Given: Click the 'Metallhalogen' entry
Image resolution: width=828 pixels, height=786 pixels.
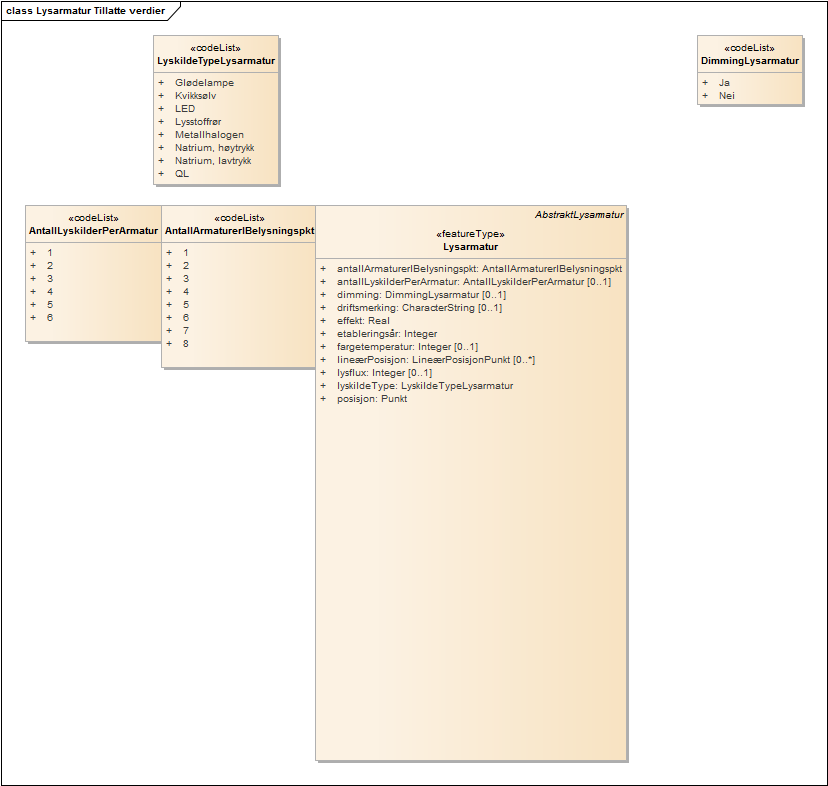Looking at the screenshot, I should 209,135.
